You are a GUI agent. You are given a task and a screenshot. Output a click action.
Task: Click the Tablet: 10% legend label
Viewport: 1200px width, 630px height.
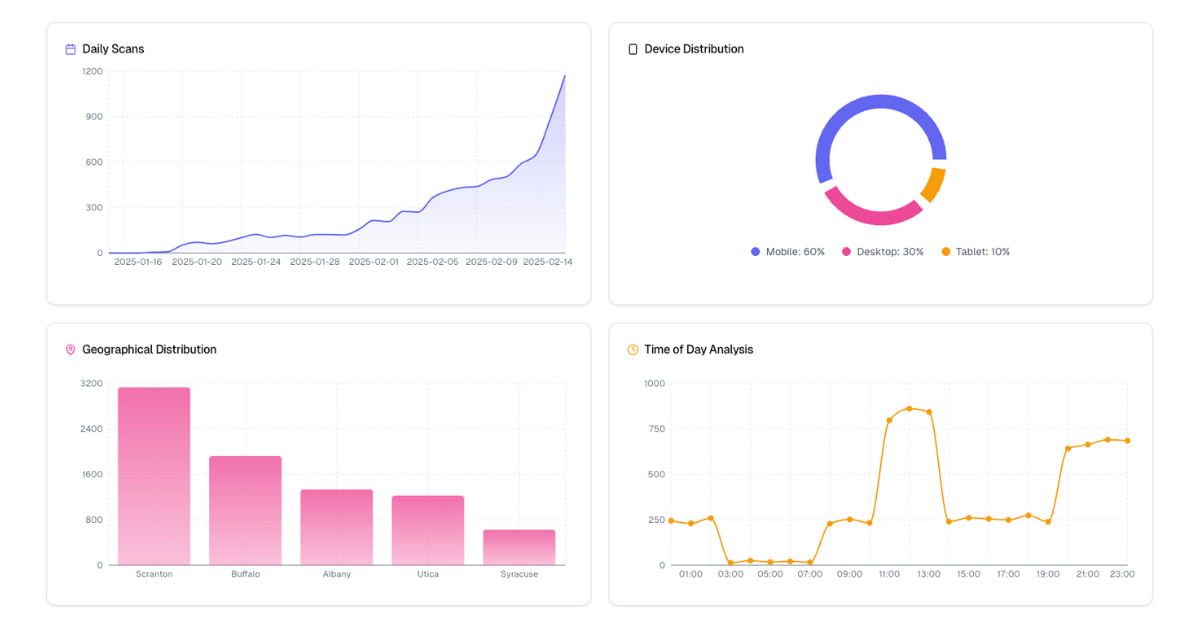point(983,252)
